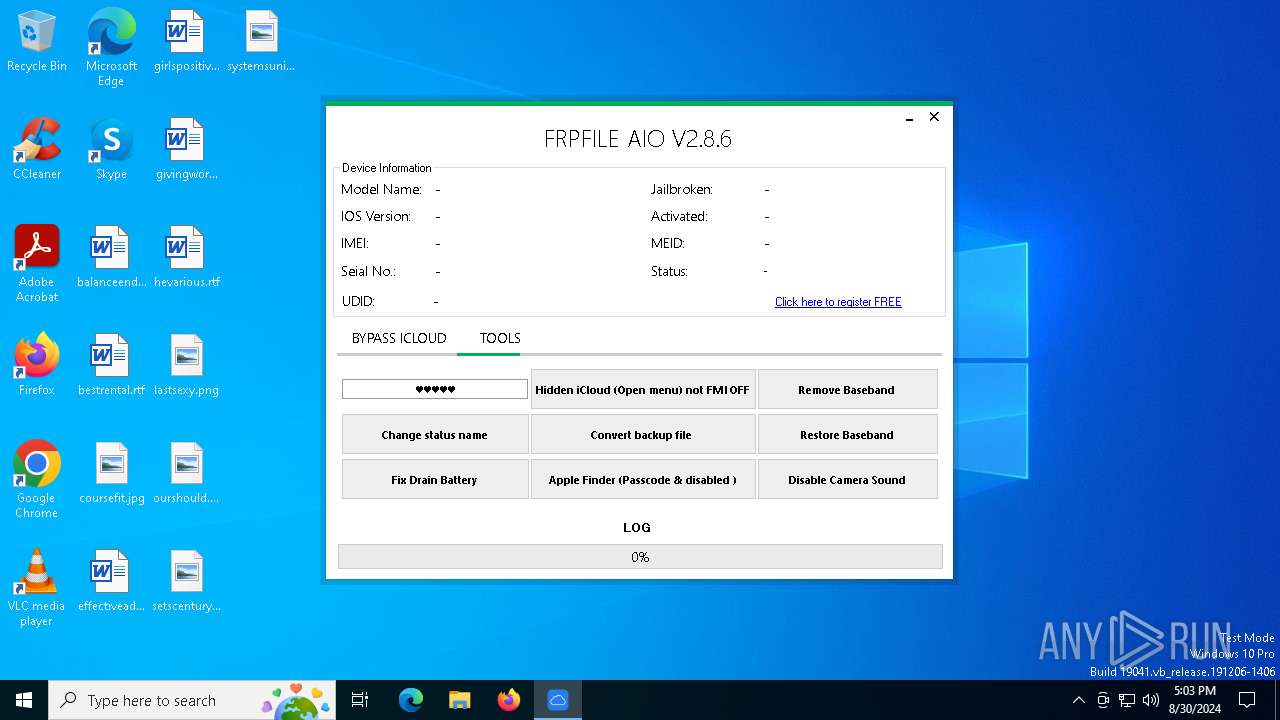Select bestrental.rtf file icon
1280x720 pixels.
(x=111, y=366)
